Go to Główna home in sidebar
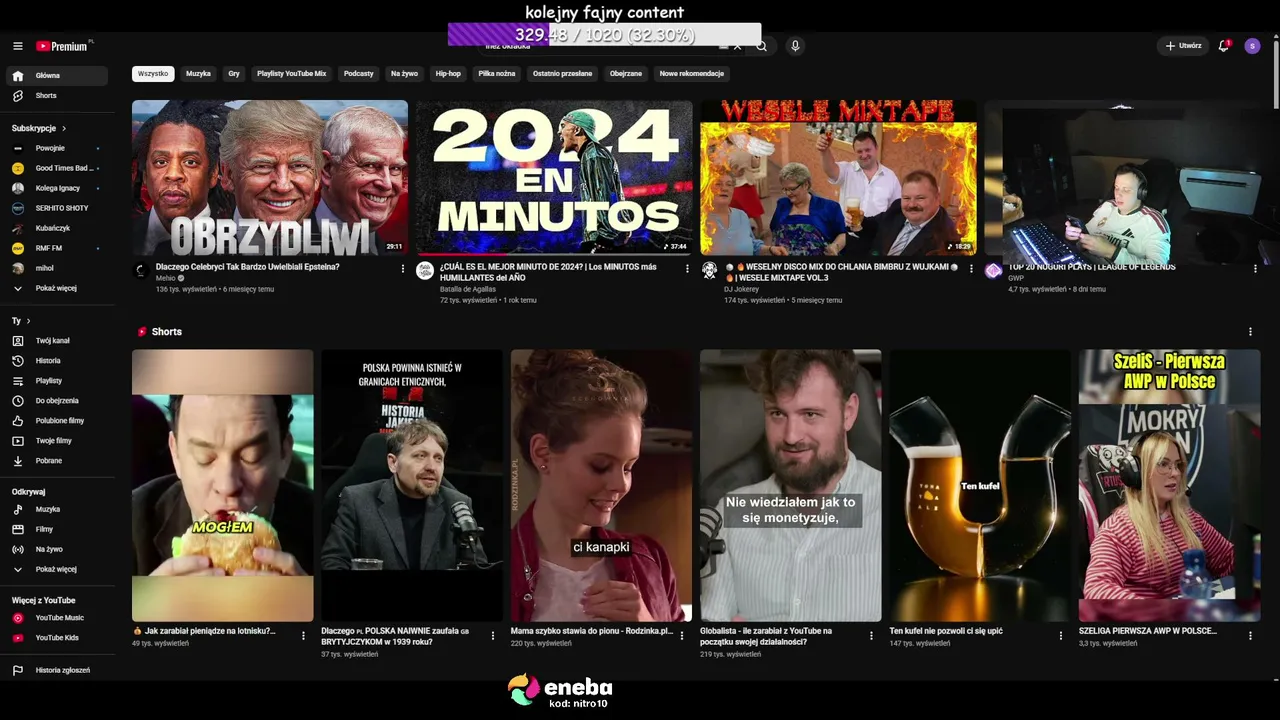The width and height of the screenshot is (1280, 720). (56, 76)
